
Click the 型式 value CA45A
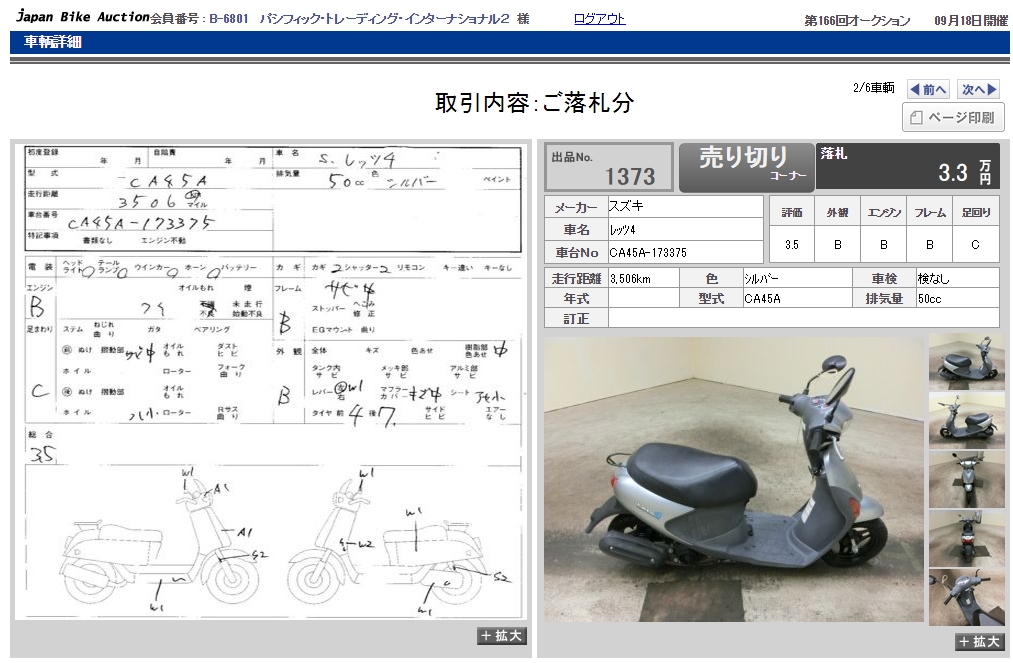coord(797,299)
